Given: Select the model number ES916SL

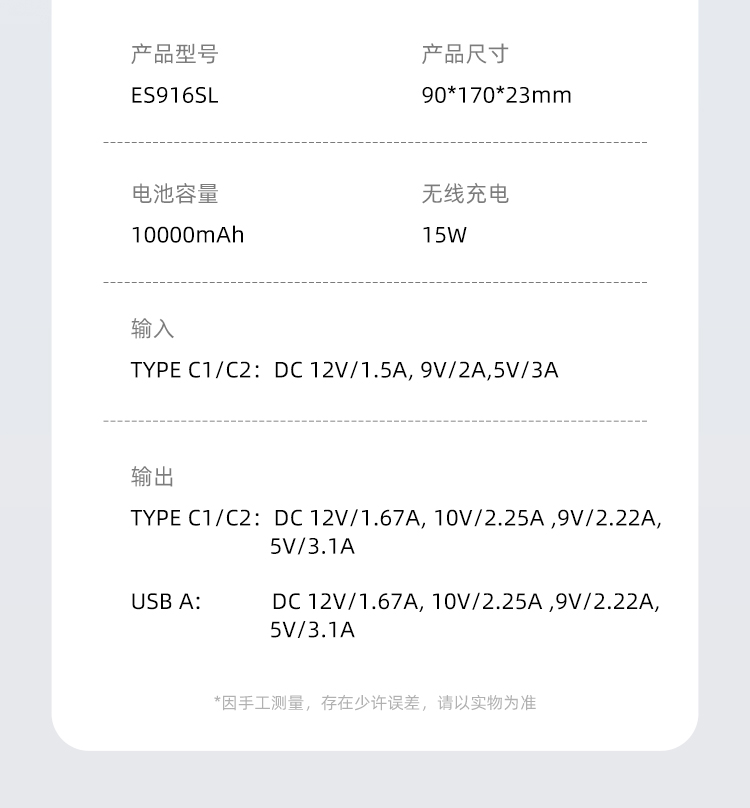Looking at the screenshot, I should (174, 96).
